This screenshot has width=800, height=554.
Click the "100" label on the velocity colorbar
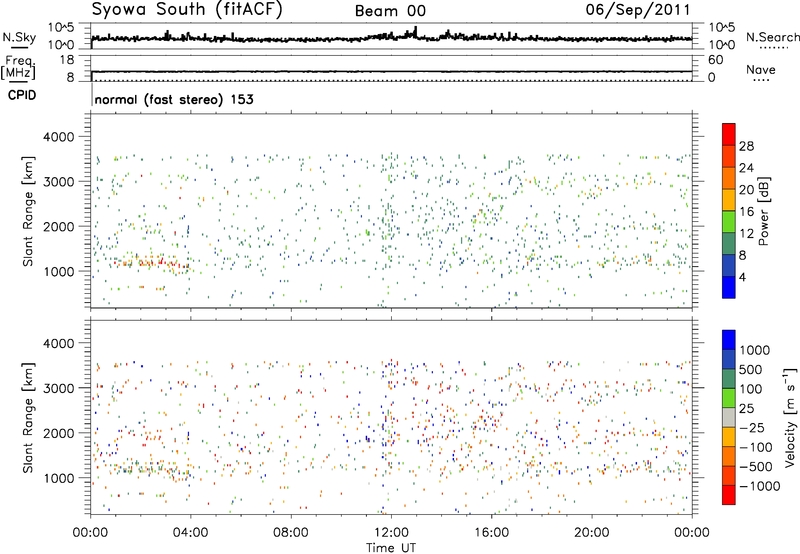pyautogui.click(x=752, y=389)
